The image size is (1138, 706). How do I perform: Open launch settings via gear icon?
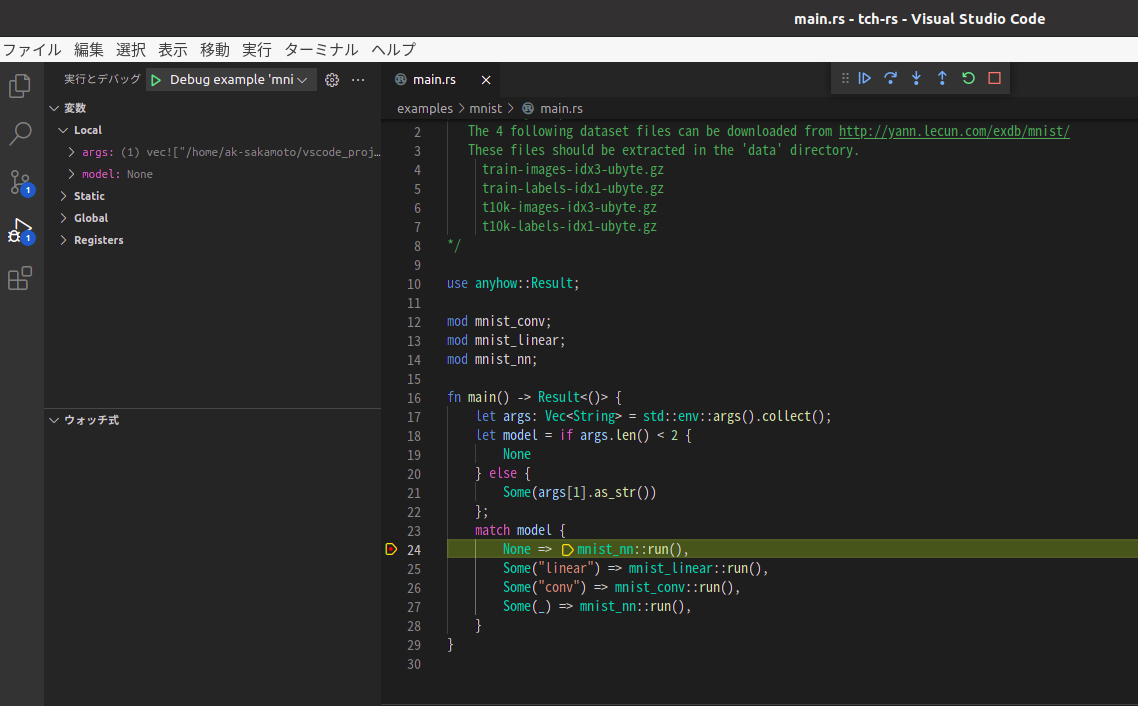tap(330, 78)
